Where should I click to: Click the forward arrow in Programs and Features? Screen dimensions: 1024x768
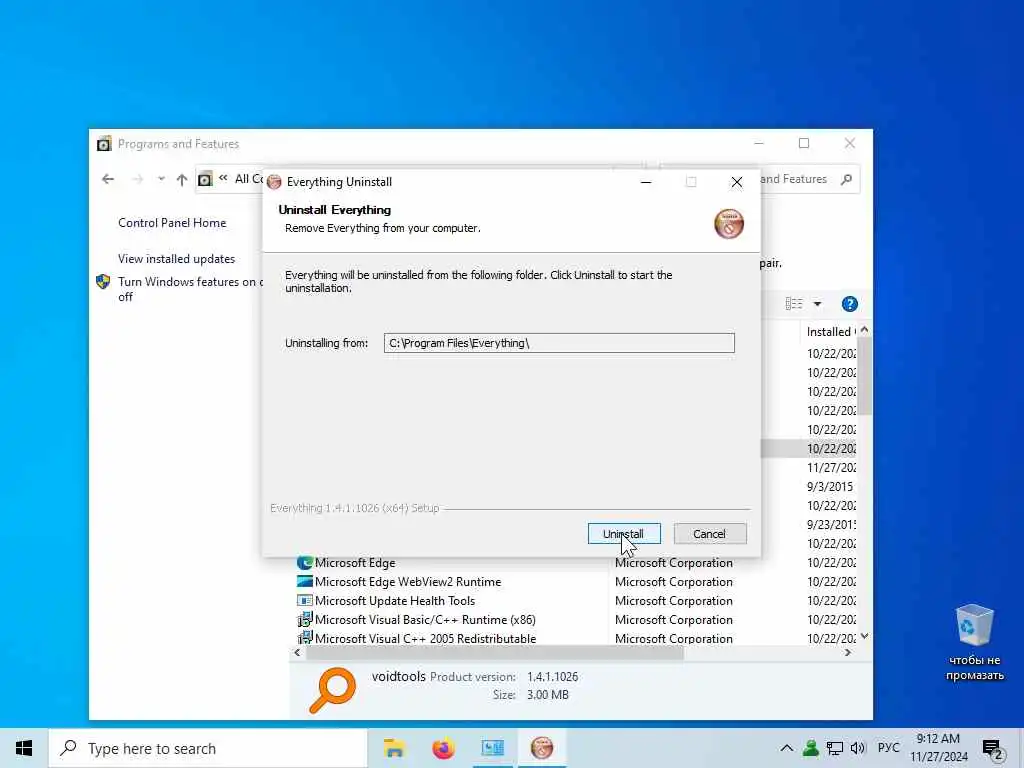pyautogui.click(x=136, y=179)
